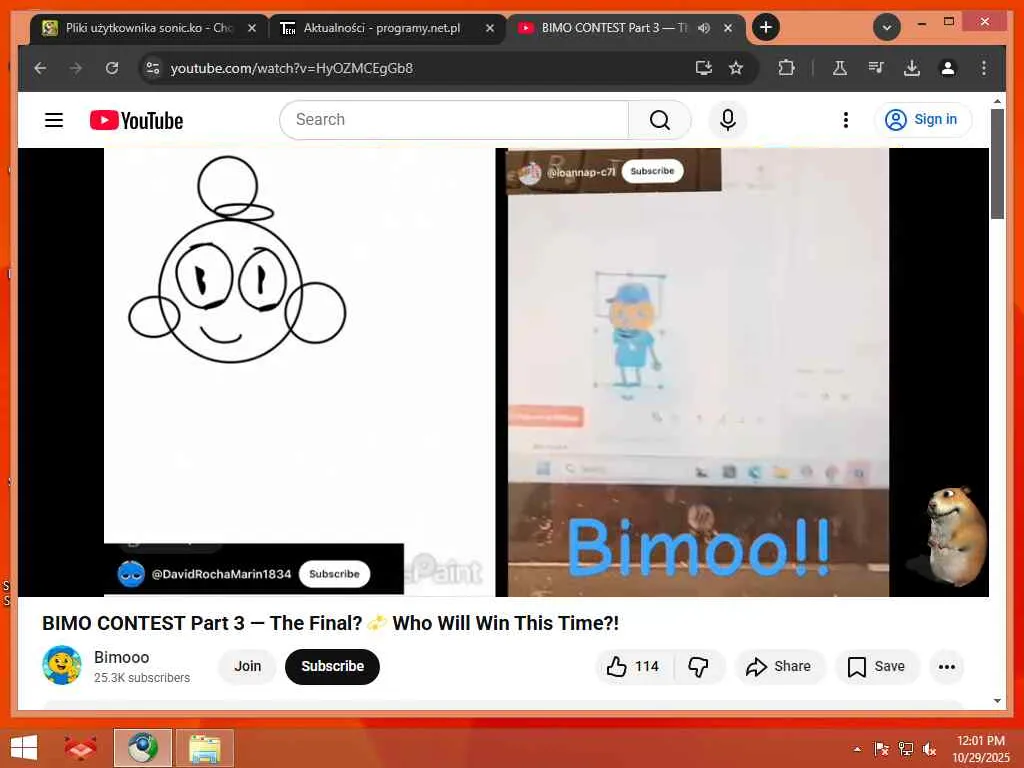1024x768 pixels.
Task: Click the install app icon in address bar
Action: point(703,68)
